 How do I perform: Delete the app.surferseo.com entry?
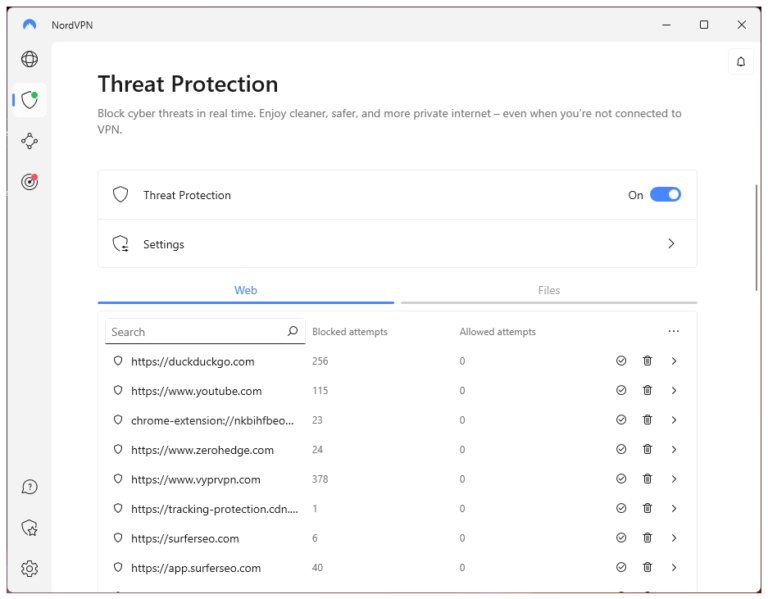[647, 567]
